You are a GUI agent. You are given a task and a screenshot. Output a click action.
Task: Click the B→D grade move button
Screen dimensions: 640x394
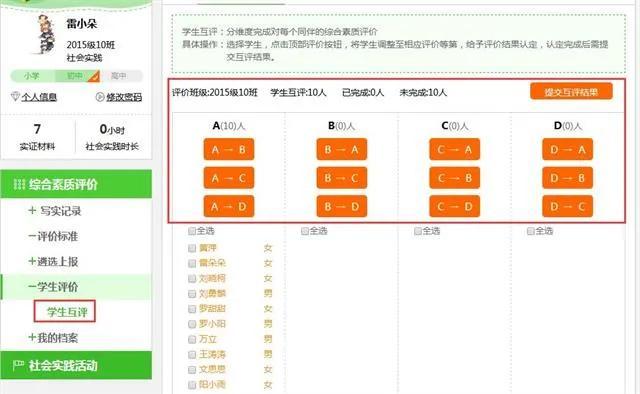342,207
